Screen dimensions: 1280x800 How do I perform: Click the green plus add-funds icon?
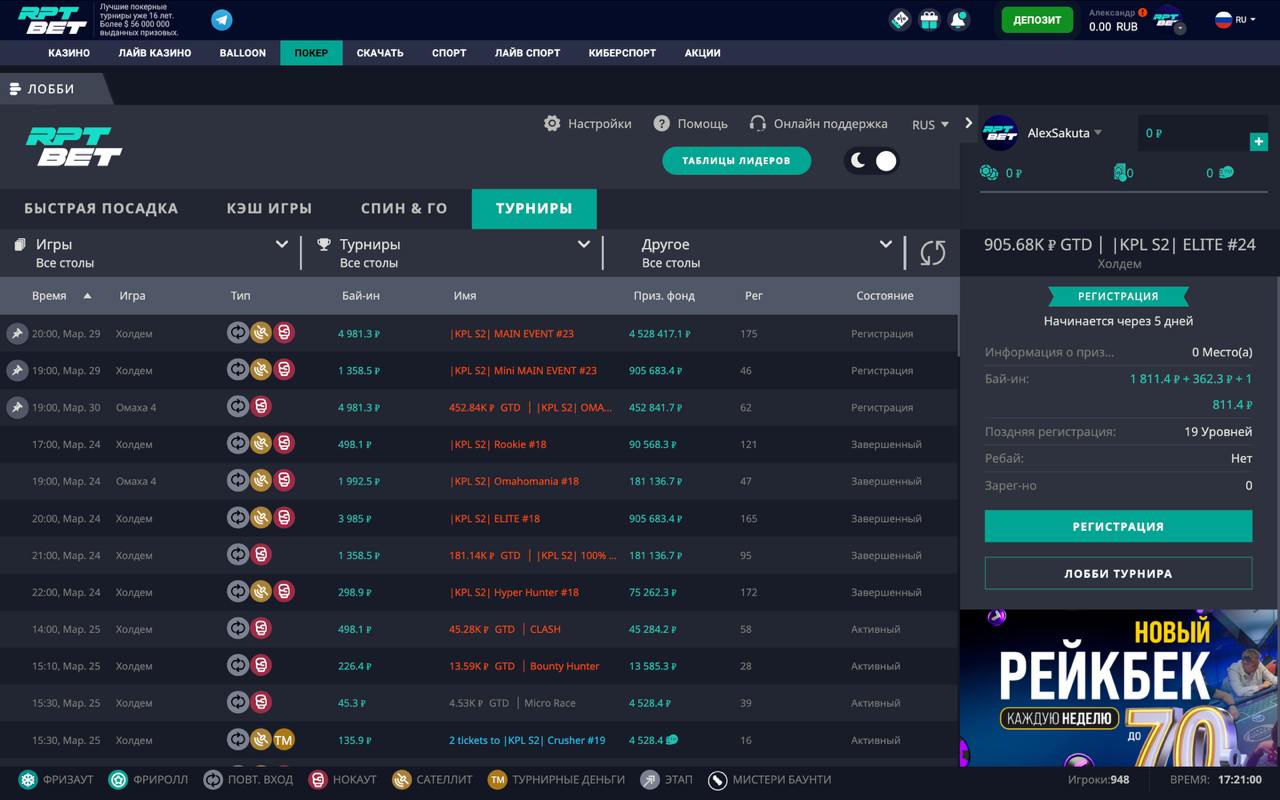point(1258,142)
